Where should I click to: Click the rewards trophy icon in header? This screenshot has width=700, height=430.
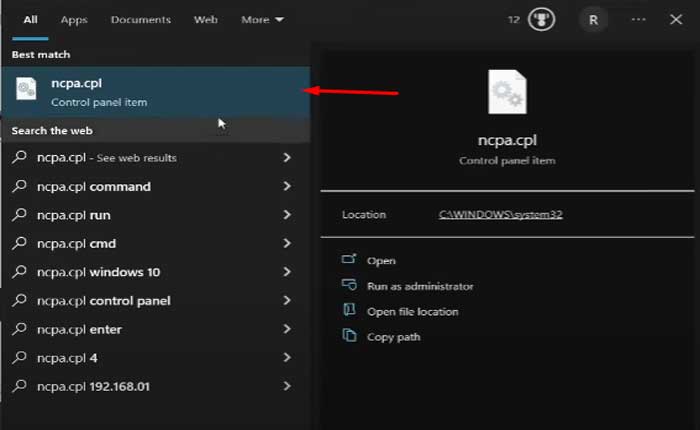coord(541,19)
